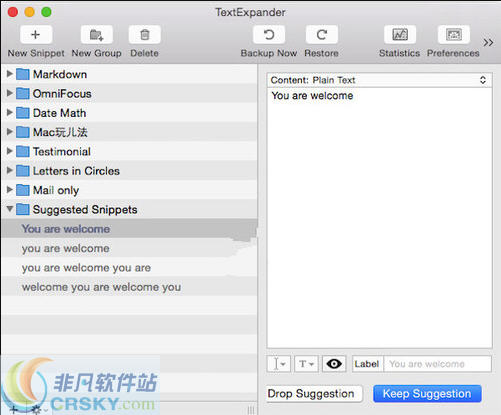
Task: Select the Letters in Circles folder
Action: [x=129, y=171]
